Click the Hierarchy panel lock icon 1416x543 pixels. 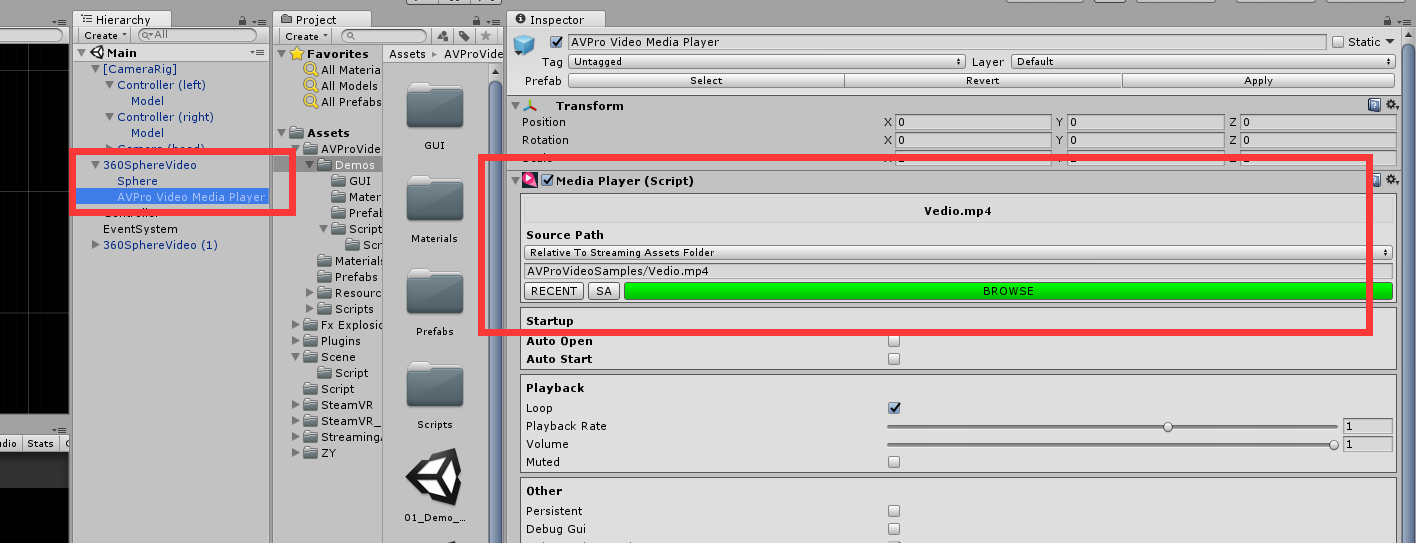click(x=243, y=20)
